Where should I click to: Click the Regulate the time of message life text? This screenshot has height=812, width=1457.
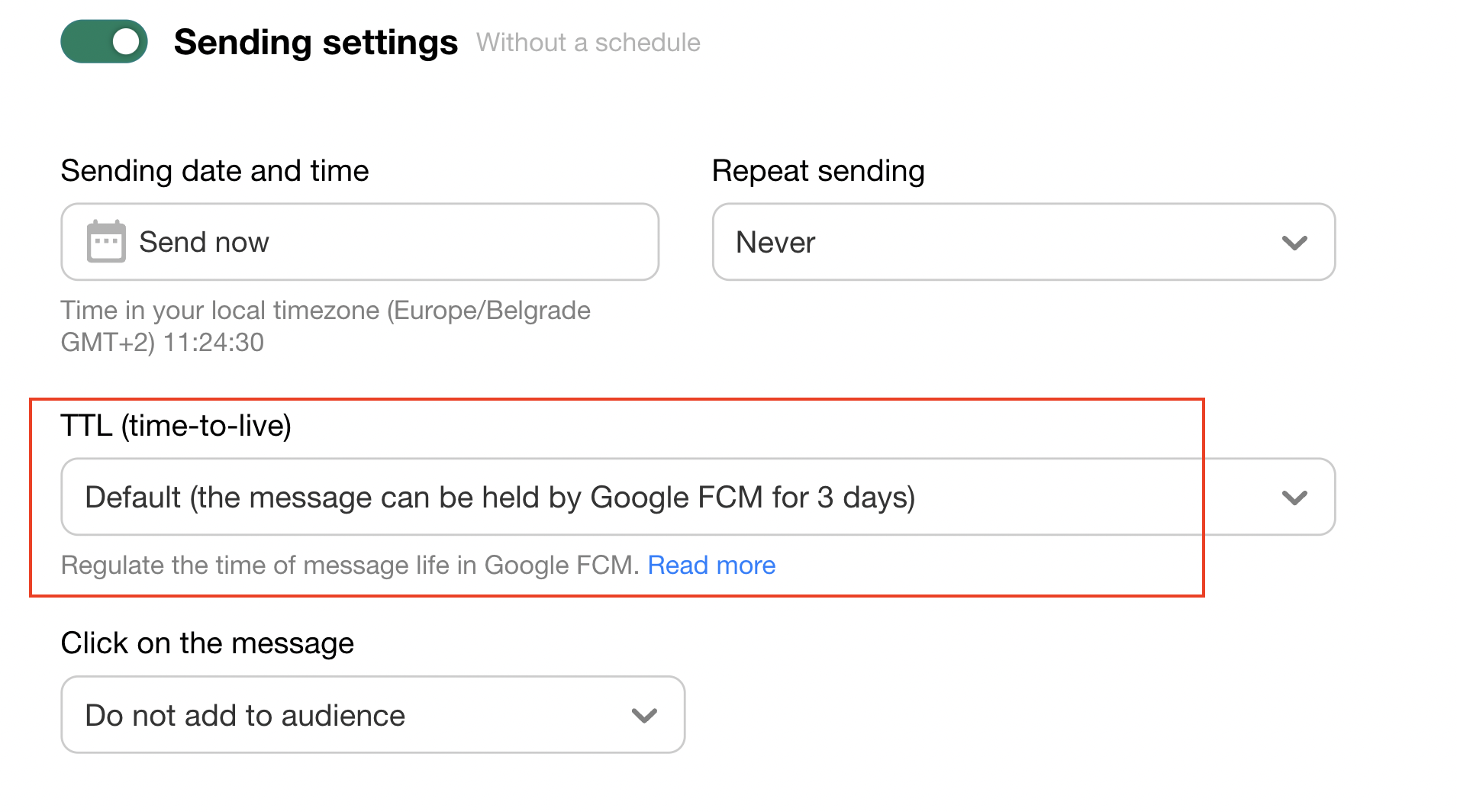click(350, 565)
